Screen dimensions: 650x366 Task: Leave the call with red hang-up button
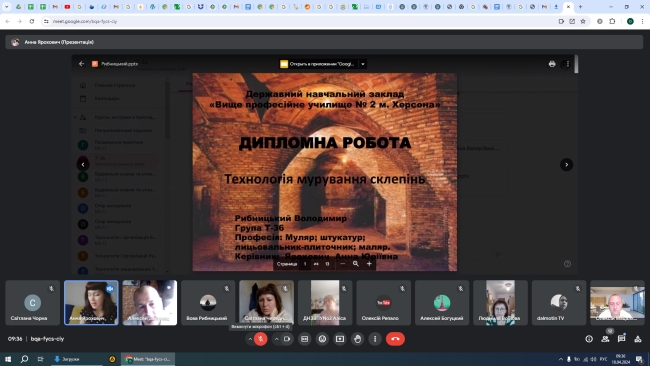click(395, 339)
